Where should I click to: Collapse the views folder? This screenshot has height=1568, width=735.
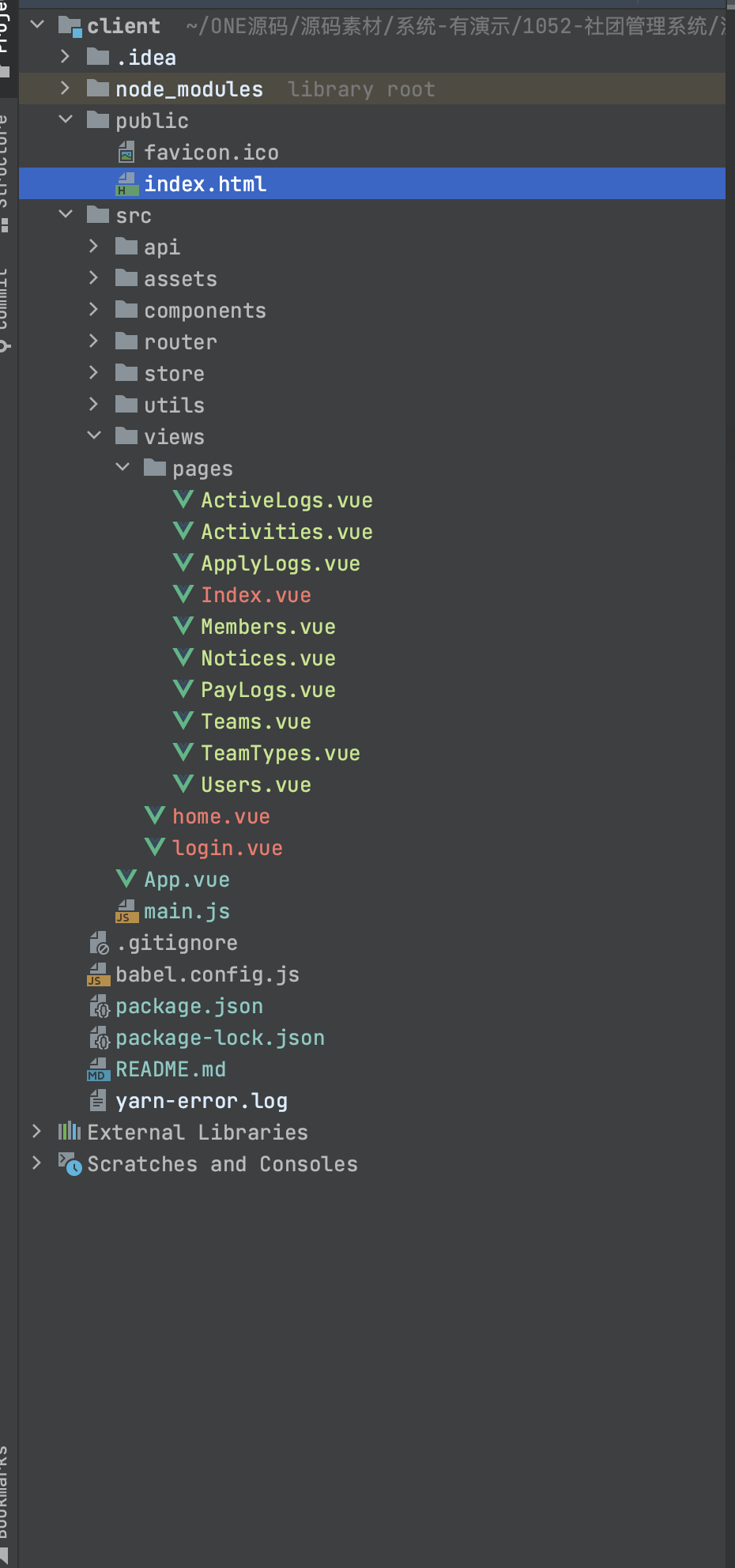tap(94, 435)
